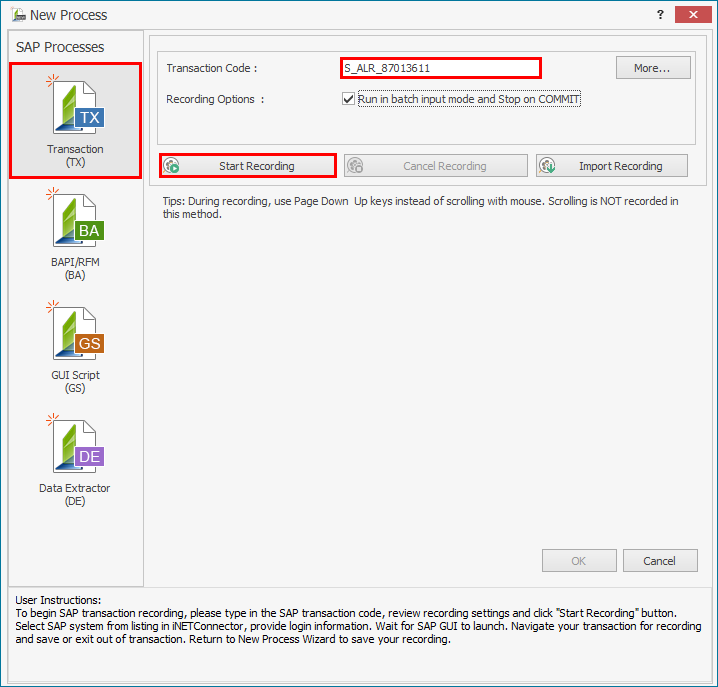718x687 pixels.
Task: Select the Transaction (TX) process icon
Action: pos(76,108)
